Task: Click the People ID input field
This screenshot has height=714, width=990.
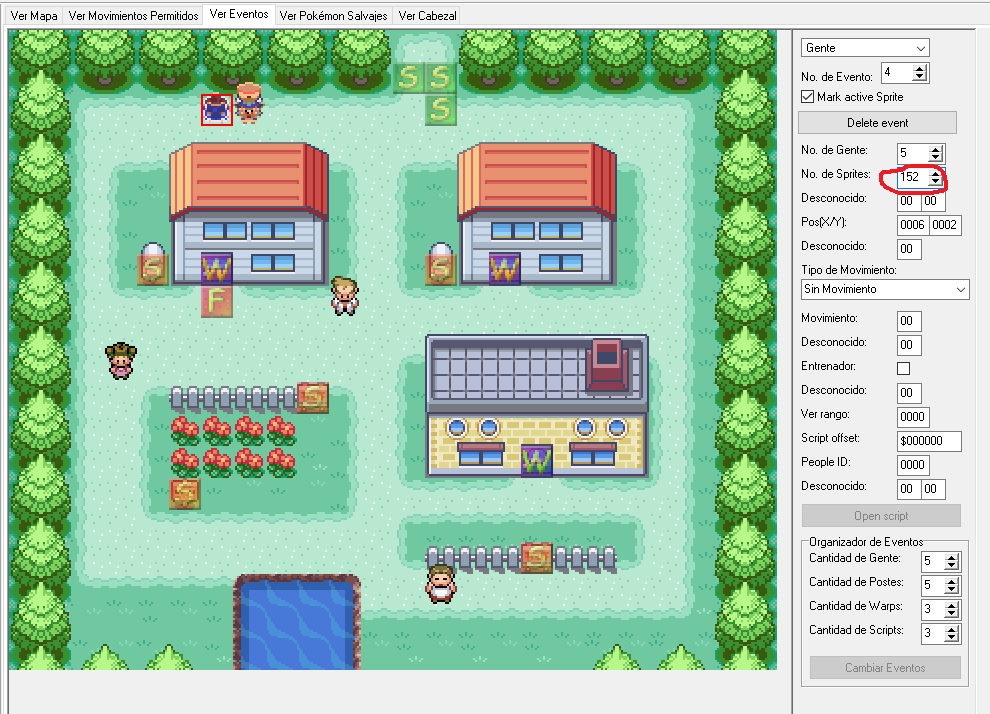Action: tap(913, 465)
